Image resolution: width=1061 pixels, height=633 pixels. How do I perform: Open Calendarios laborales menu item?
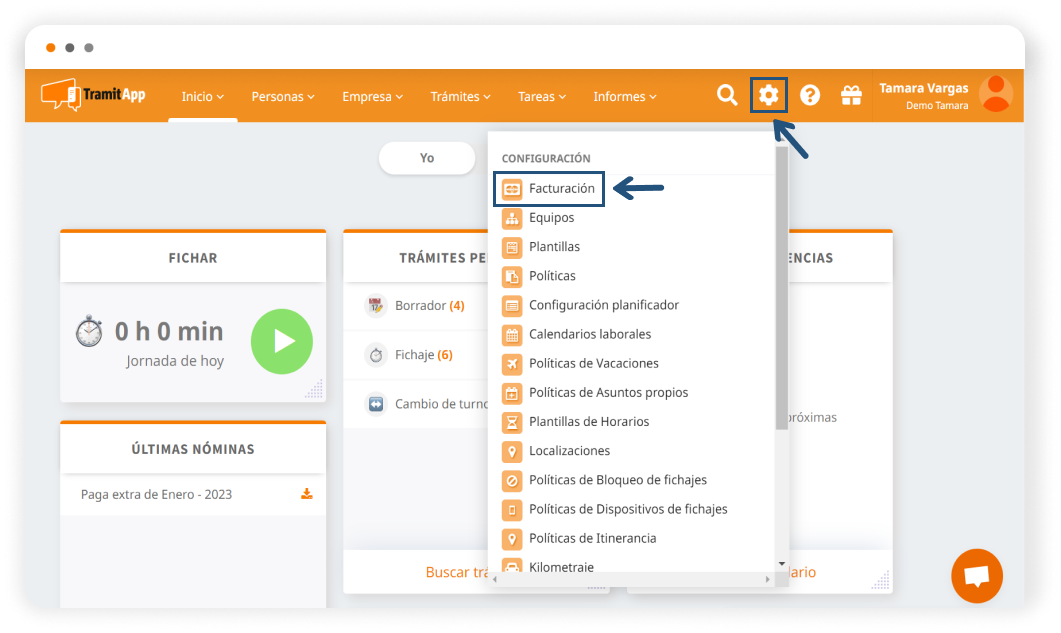pyautogui.click(x=589, y=334)
